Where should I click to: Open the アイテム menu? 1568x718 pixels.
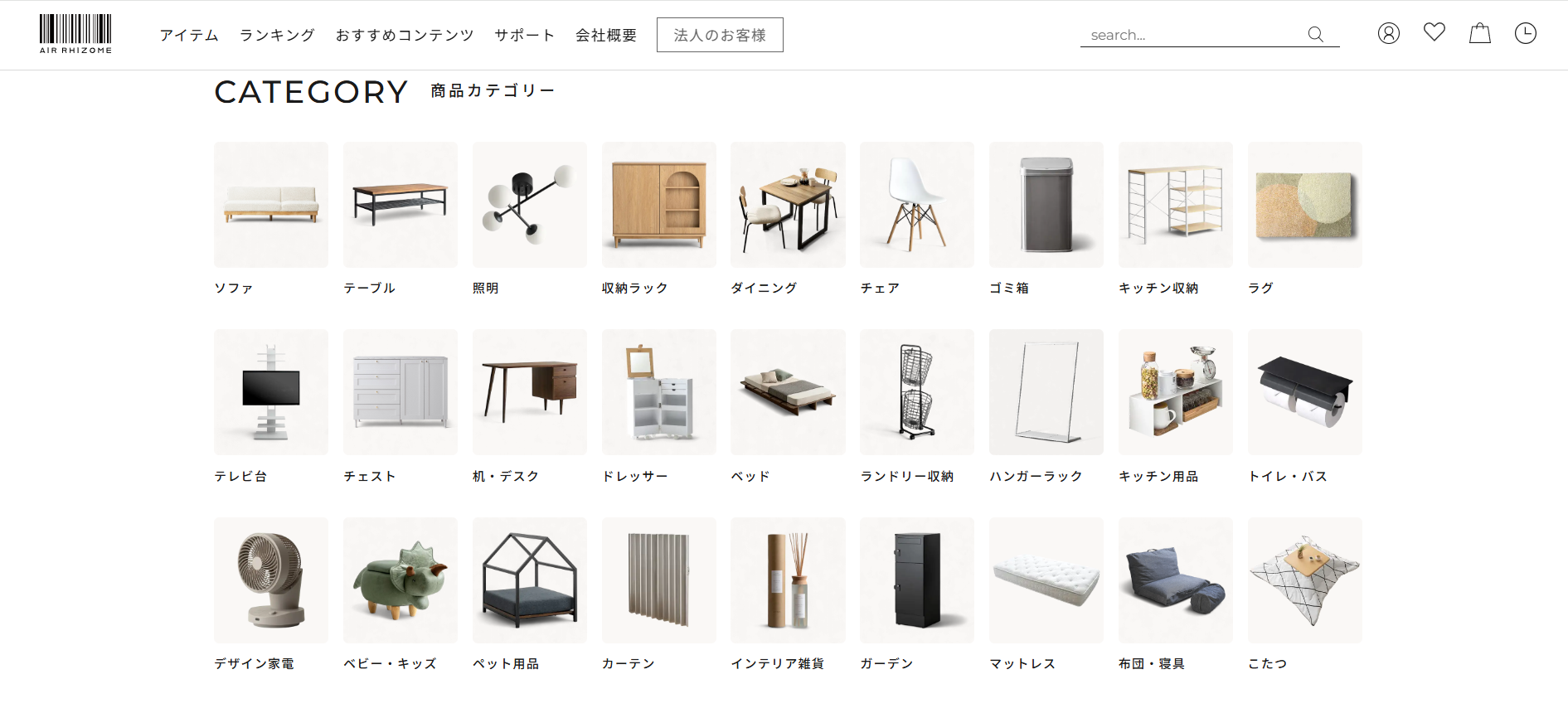click(x=189, y=35)
